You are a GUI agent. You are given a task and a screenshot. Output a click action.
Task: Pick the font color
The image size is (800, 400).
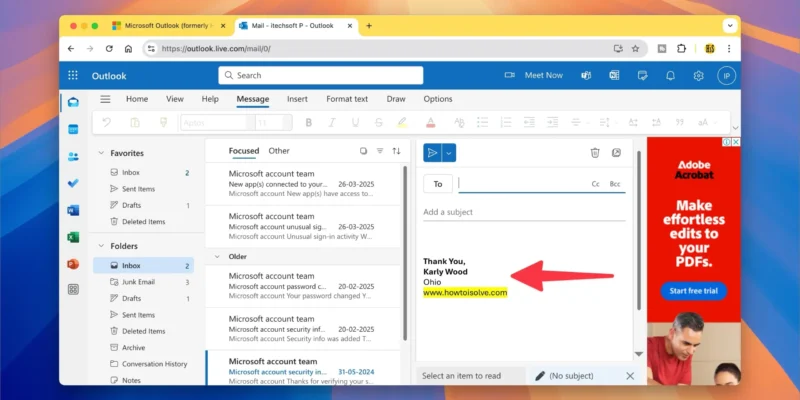431,122
